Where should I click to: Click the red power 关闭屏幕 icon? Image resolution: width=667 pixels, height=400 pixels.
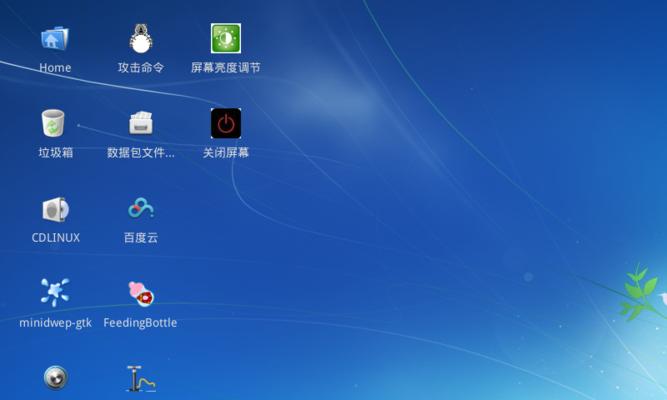click(226, 123)
